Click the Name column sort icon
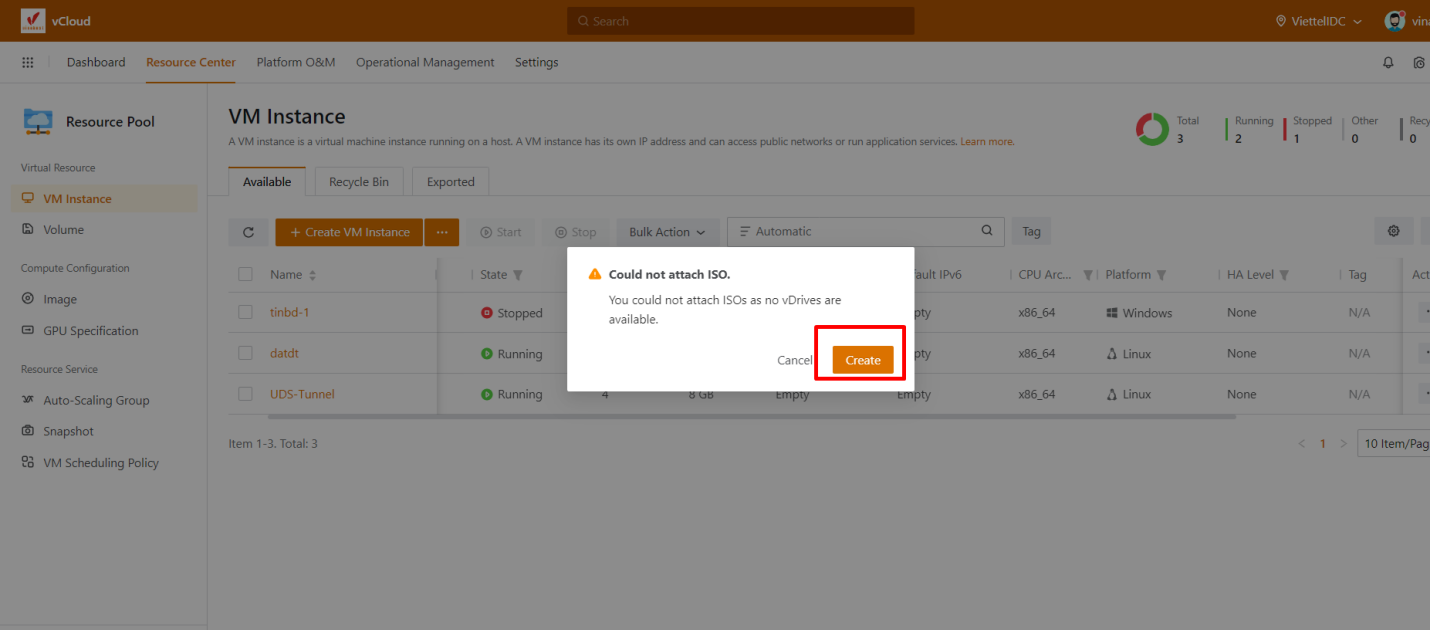The height and width of the screenshot is (630, 1430). (x=312, y=275)
